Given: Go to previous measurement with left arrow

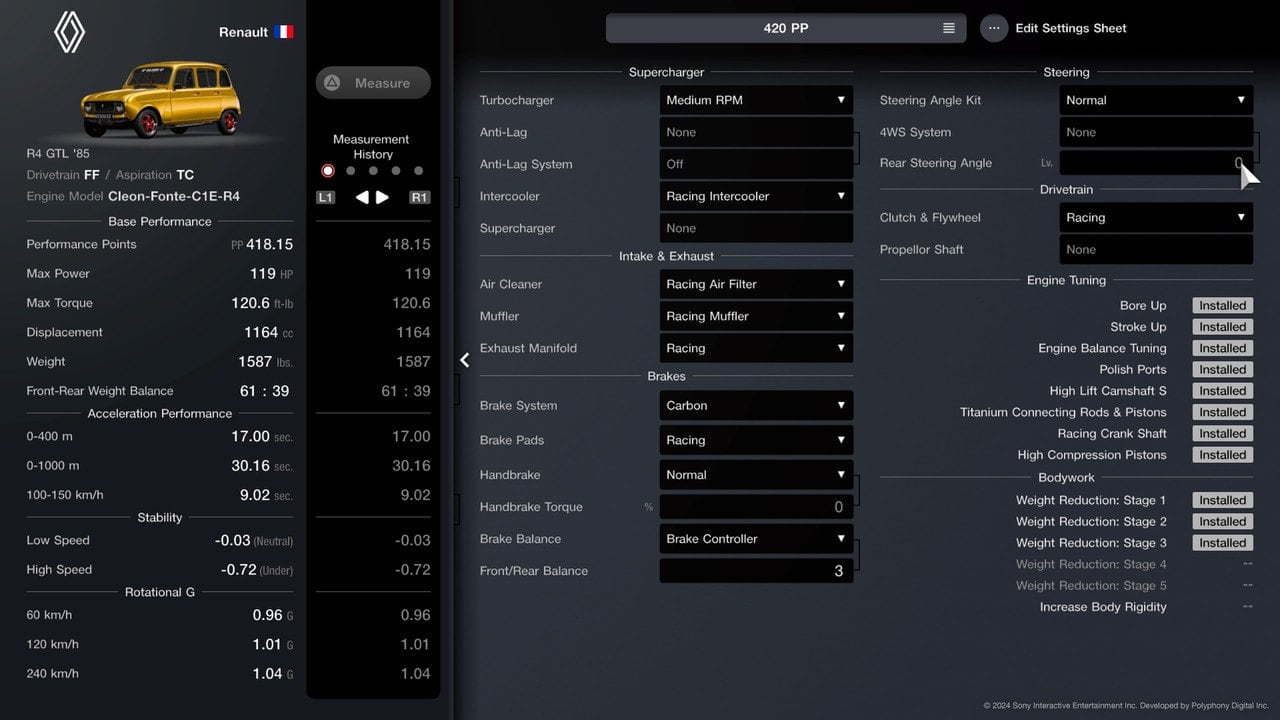Looking at the screenshot, I should pos(362,197).
